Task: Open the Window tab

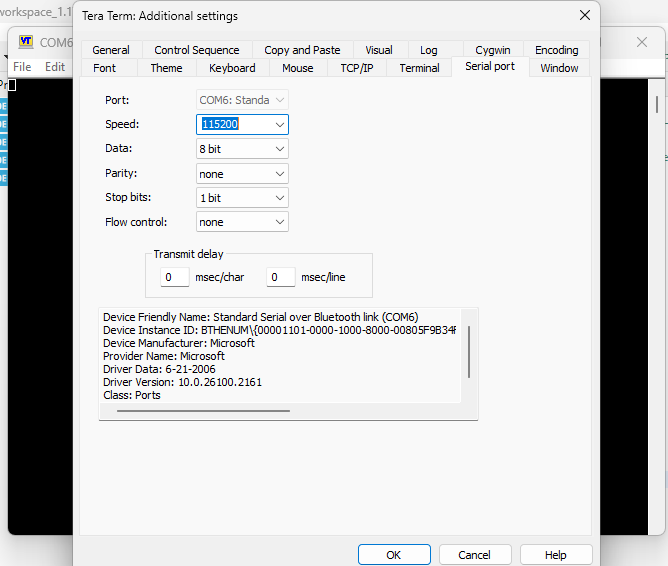Action: (x=559, y=68)
